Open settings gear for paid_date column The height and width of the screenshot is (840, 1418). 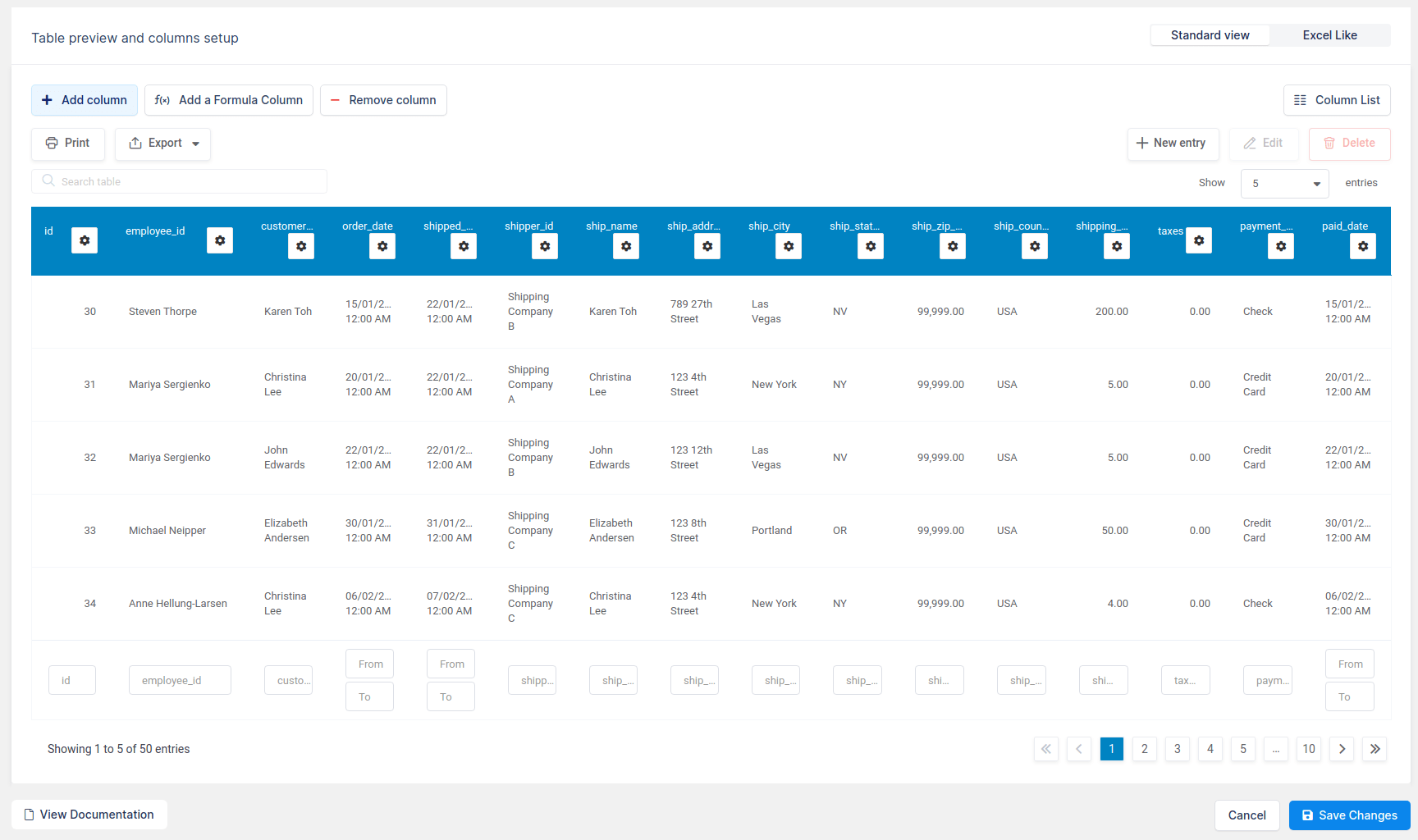(1363, 246)
